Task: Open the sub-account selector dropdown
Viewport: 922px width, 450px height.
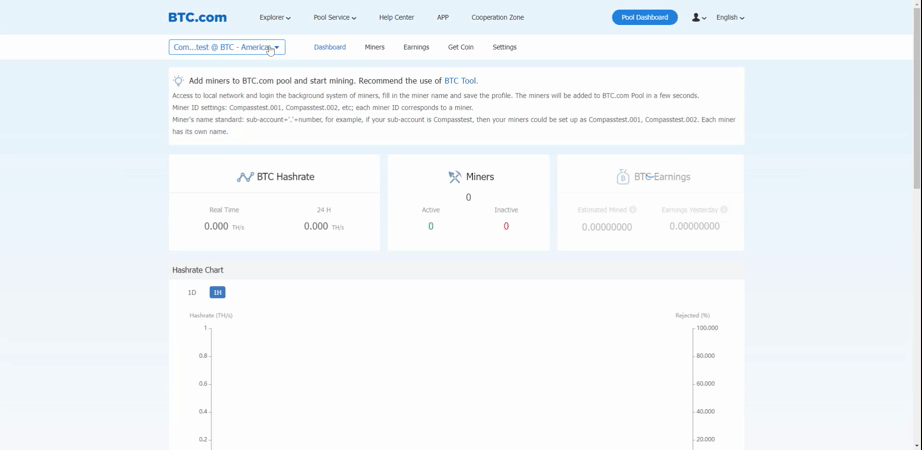Action: pyautogui.click(x=227, y=47)
